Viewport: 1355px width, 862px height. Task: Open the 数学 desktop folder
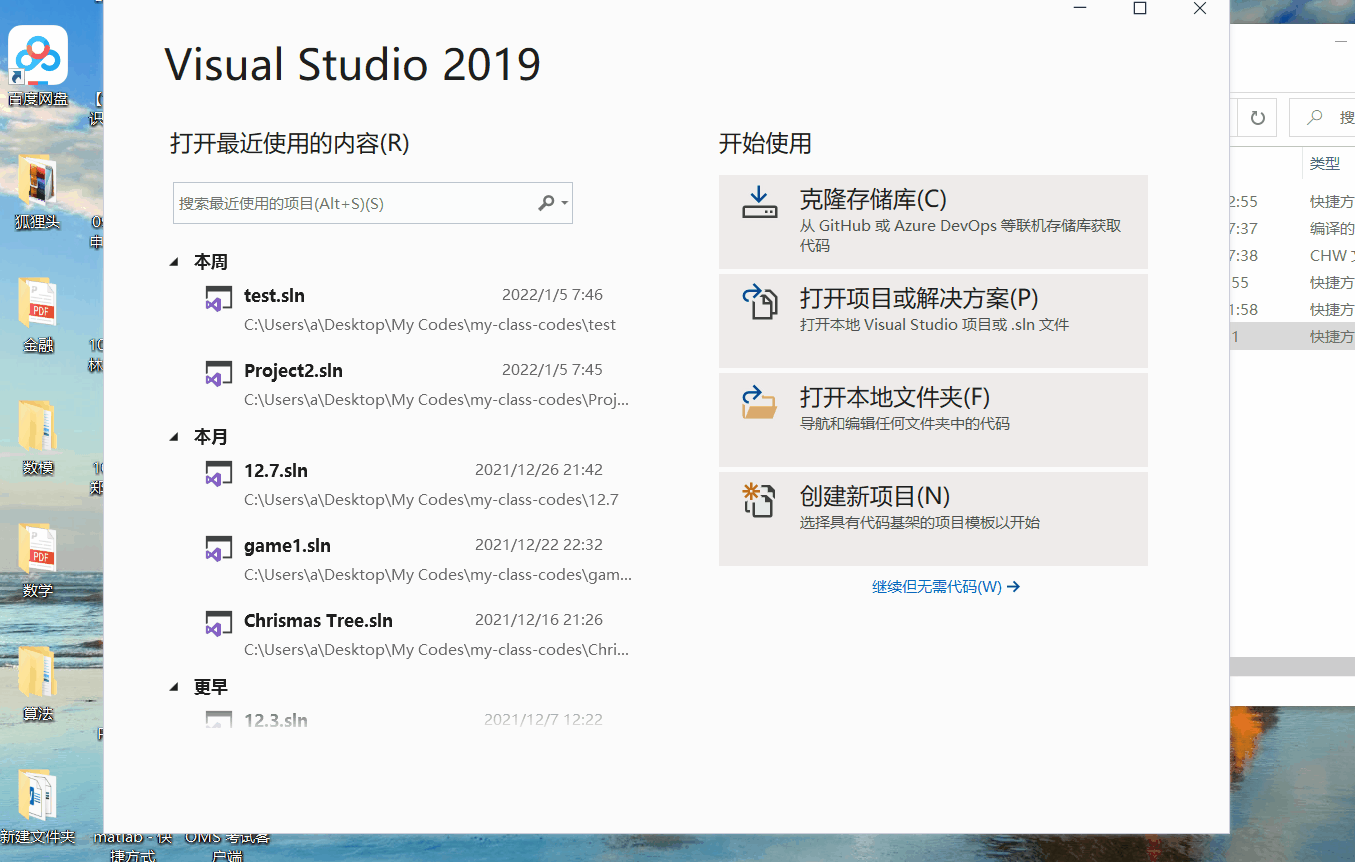coord(38,561)
